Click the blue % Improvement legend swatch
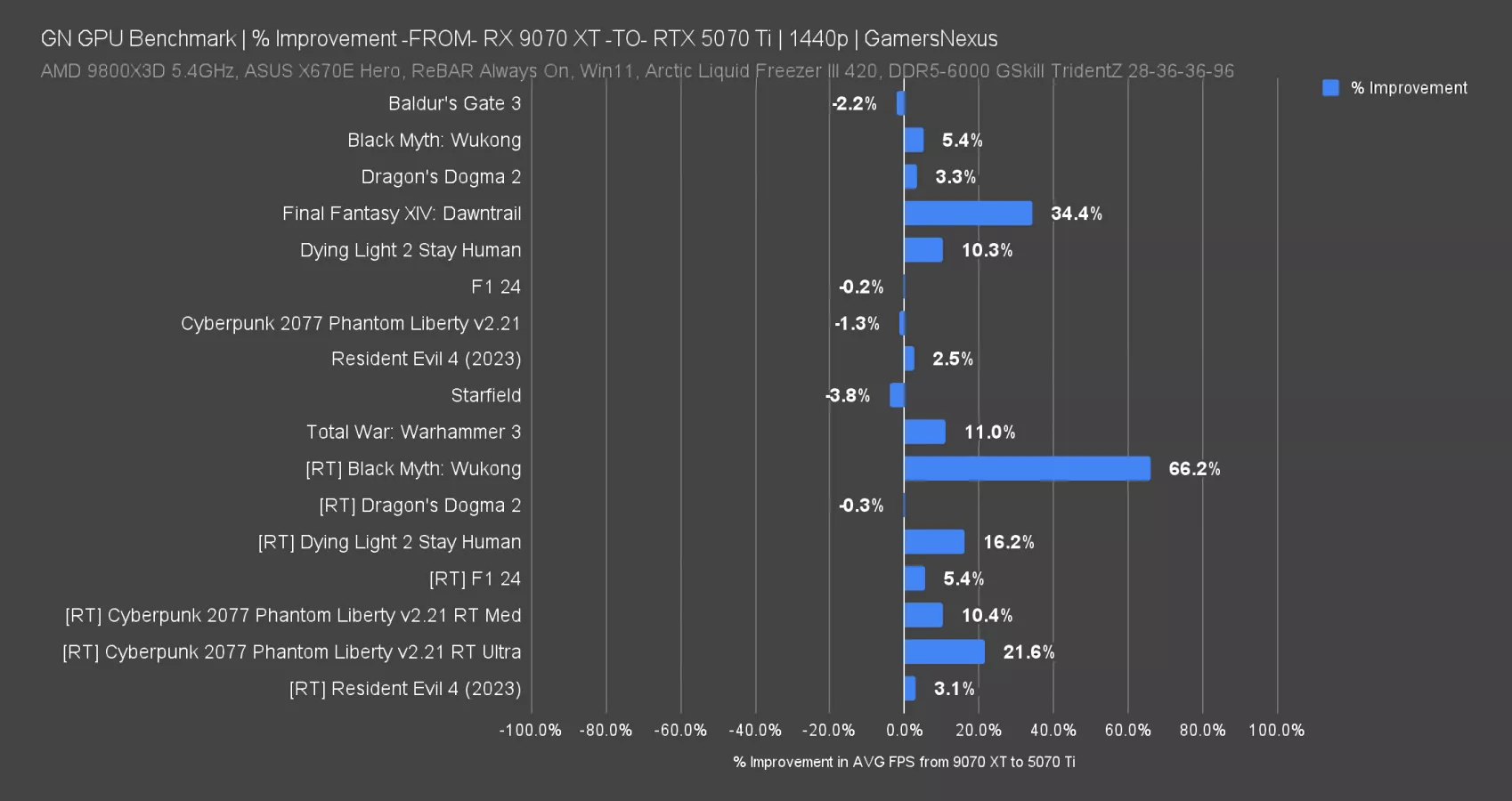Viewport: 1512px width, 801px height. pos(1330,88)
